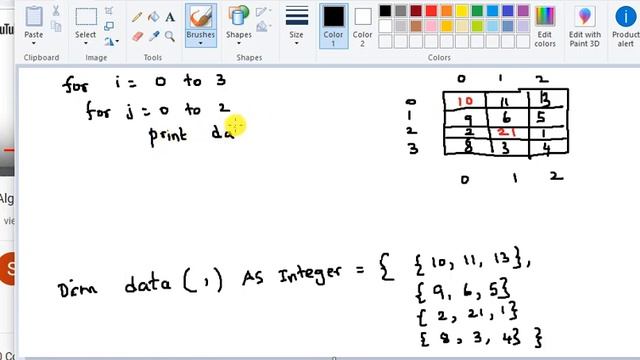Pick the black palette swatch
The image size is (640, 360).
(x=385, y=11)
